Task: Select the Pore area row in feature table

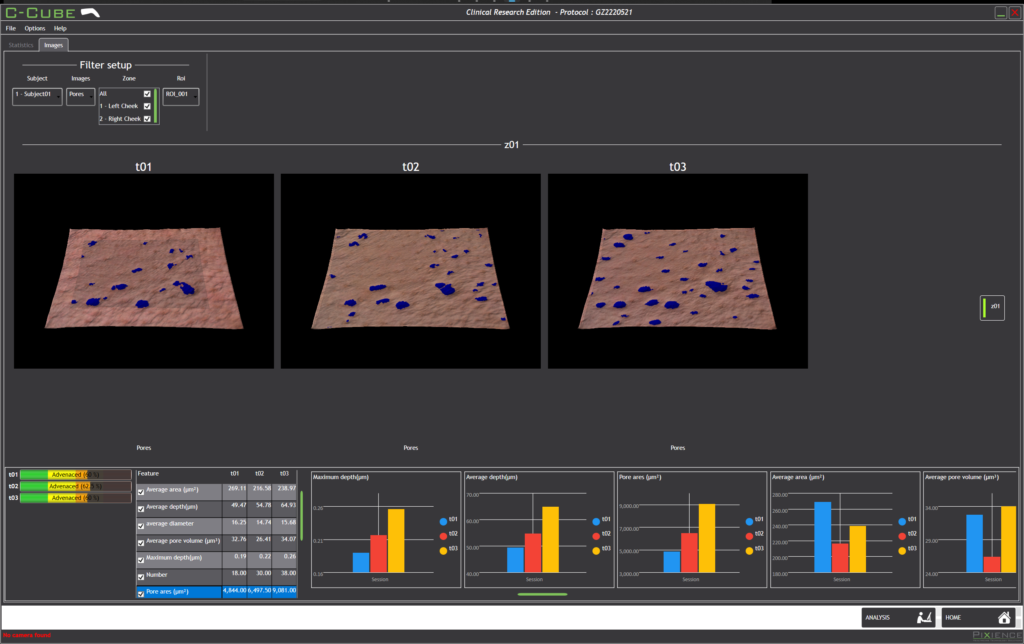Action: tap(180, 593)
